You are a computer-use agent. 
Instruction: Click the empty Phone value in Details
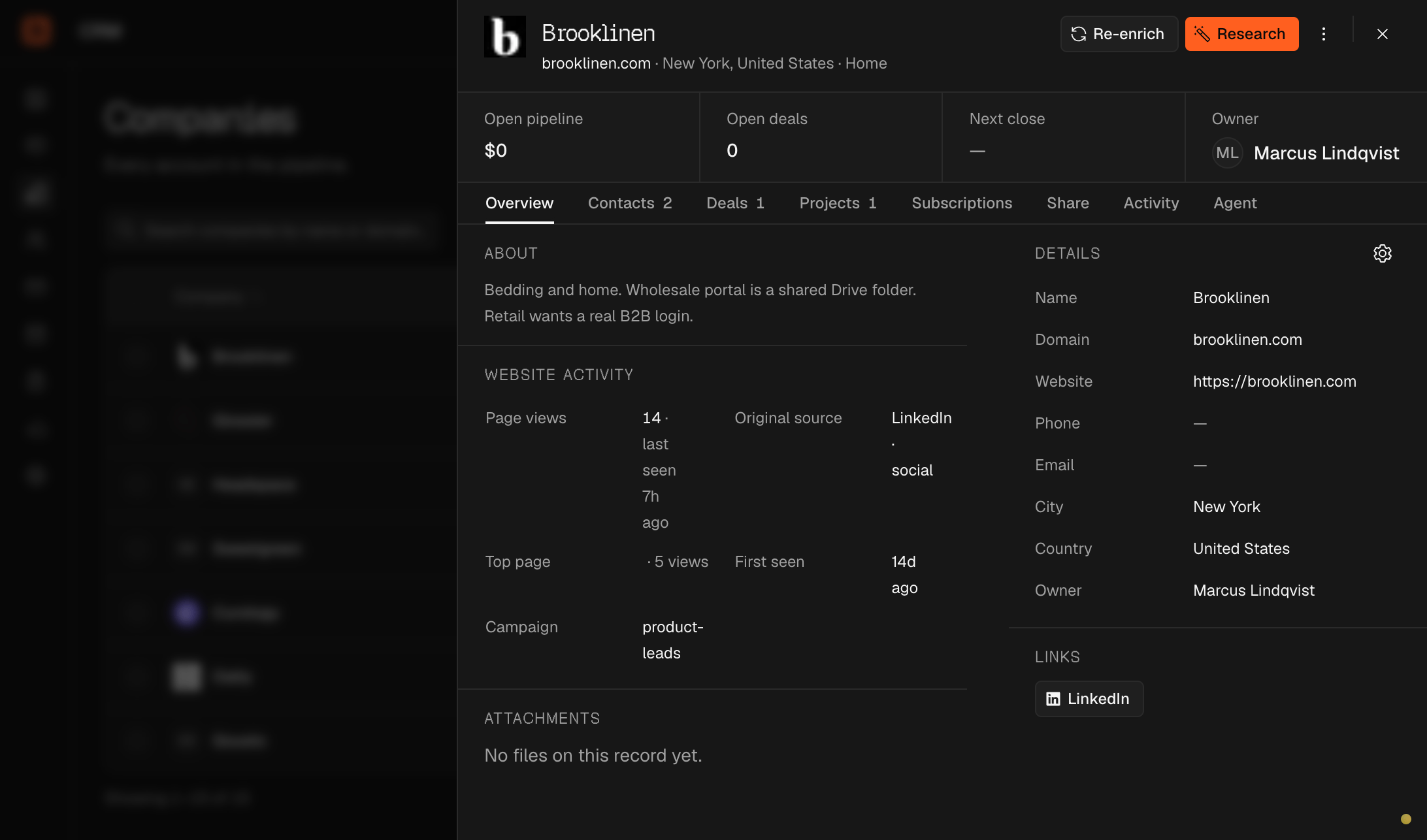(1200, 423)
